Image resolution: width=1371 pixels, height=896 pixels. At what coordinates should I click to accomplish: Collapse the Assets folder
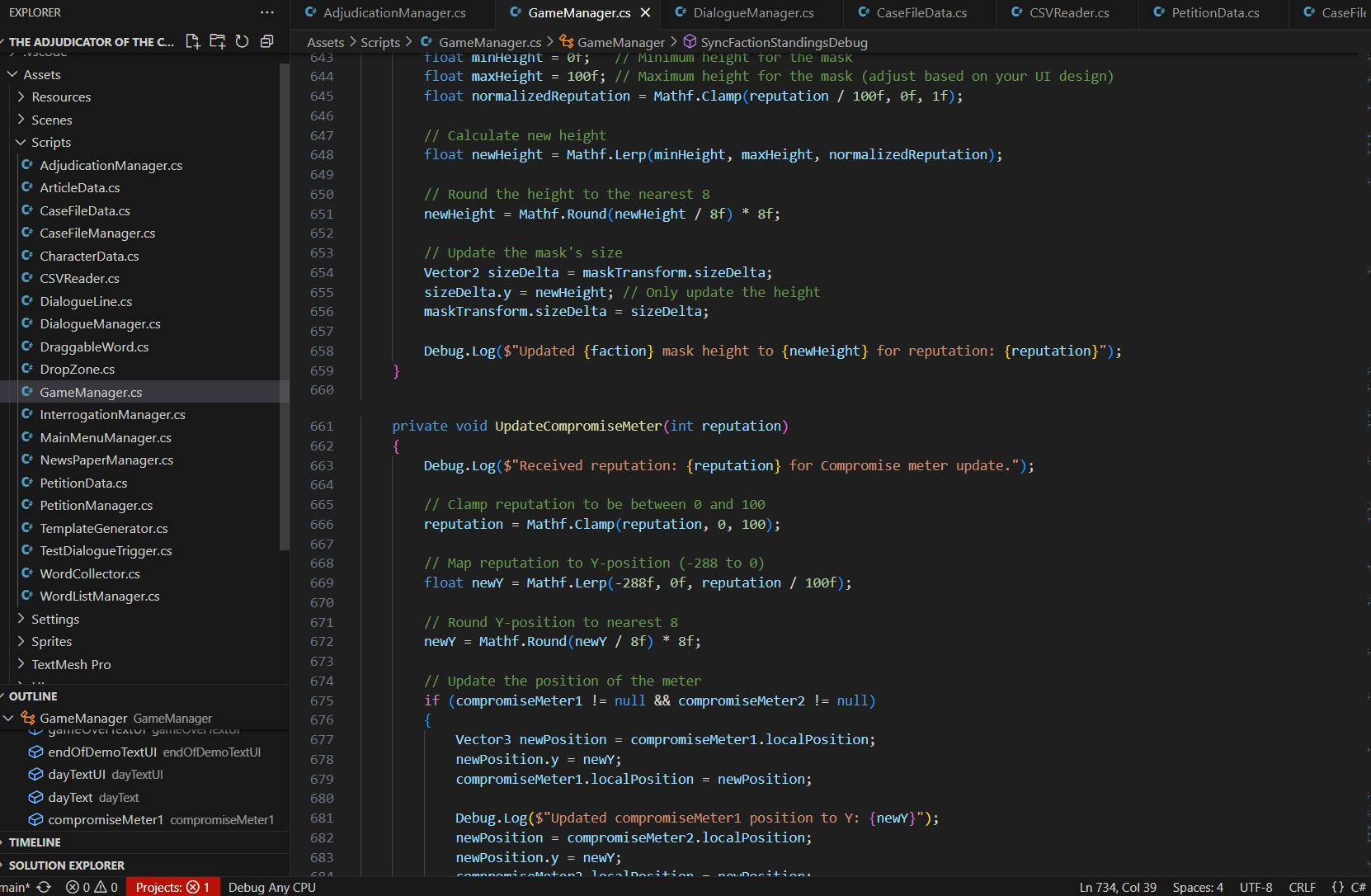[12, 74]
